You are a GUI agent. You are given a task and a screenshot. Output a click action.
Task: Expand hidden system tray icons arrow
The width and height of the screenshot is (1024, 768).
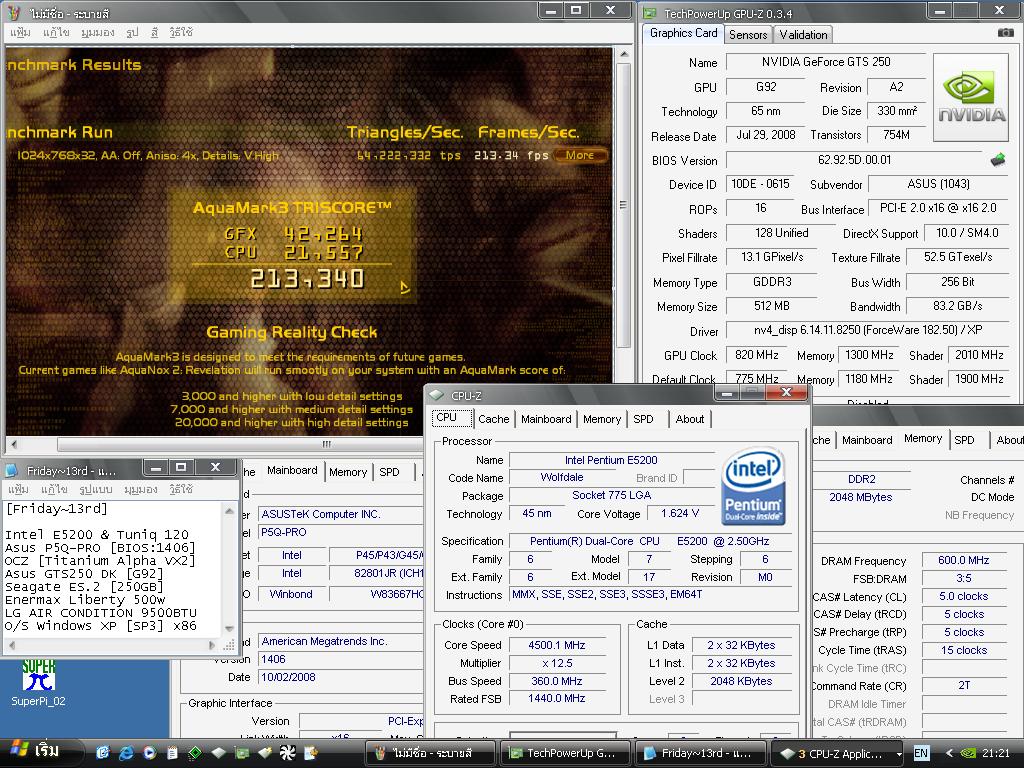coord(950,753)
